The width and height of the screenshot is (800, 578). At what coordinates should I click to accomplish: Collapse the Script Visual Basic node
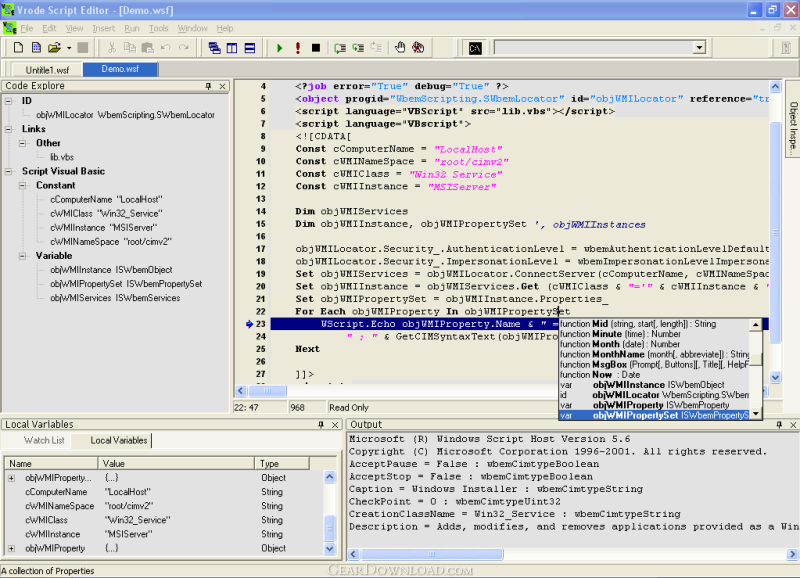[x=9, y=171]
